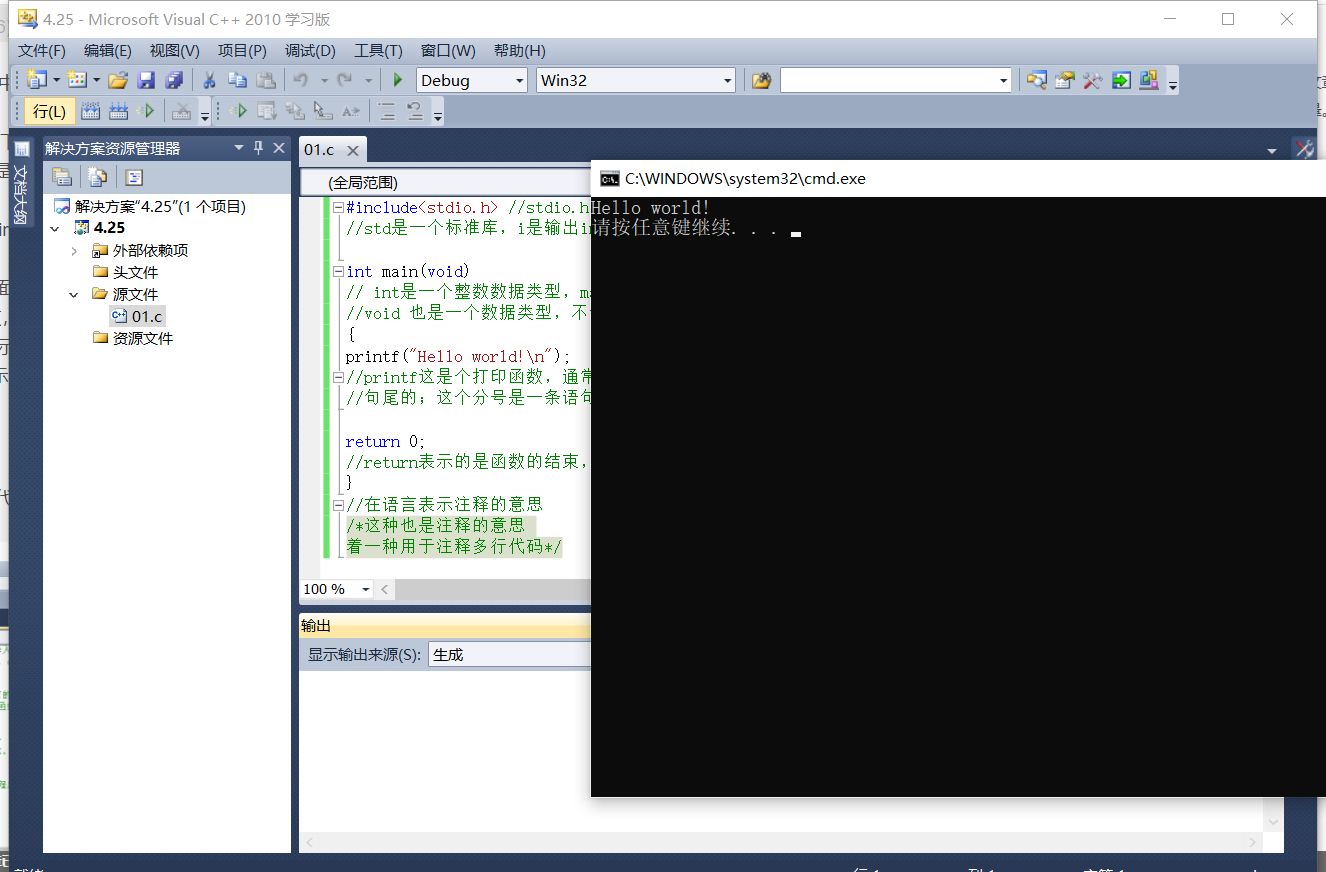Select 01.c in the Solution Explorer tree
1326x872 pixels.
146,316
